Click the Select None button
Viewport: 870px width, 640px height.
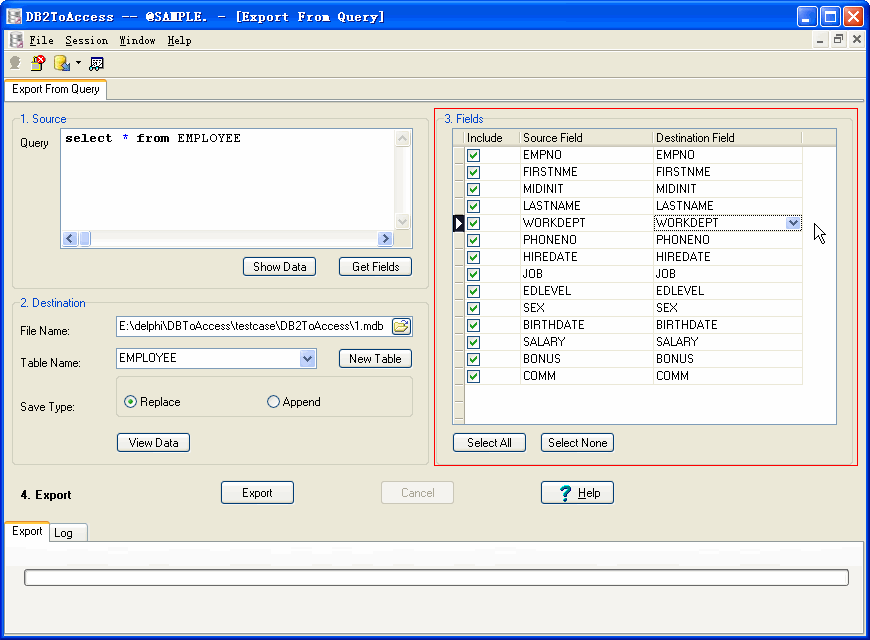pos(578,443)
